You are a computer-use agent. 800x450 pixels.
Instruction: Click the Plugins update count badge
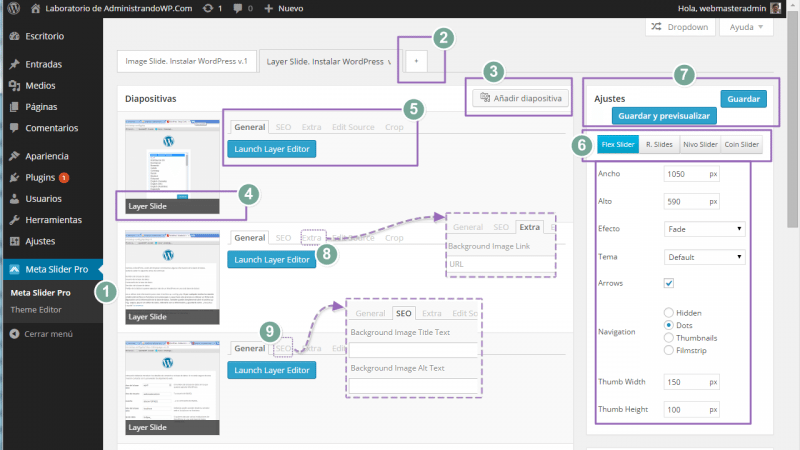click(64, 178)
